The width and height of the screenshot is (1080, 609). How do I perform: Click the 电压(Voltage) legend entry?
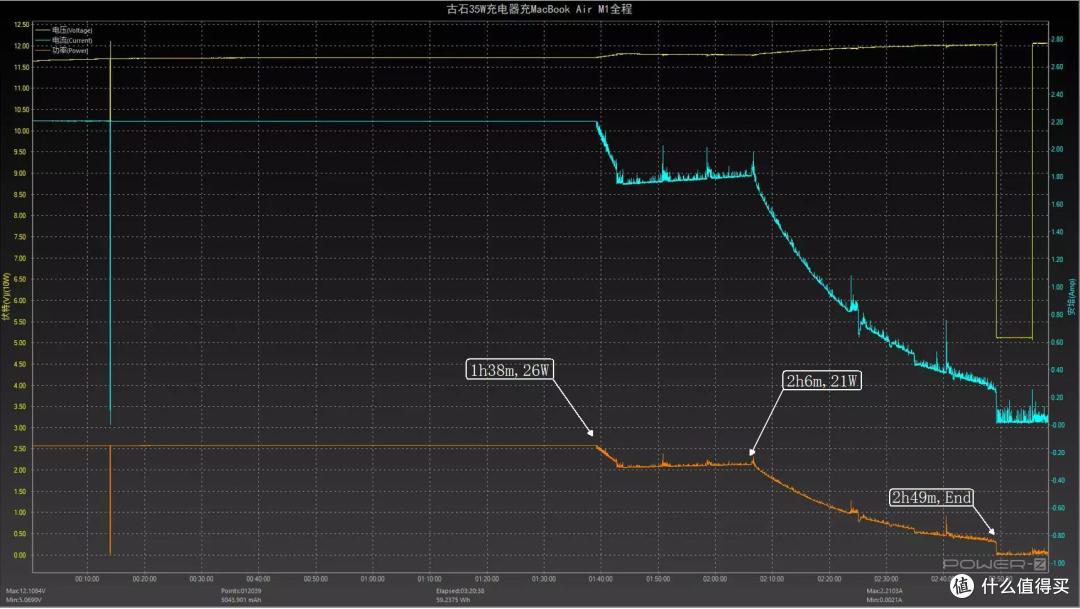coord(64,30)
